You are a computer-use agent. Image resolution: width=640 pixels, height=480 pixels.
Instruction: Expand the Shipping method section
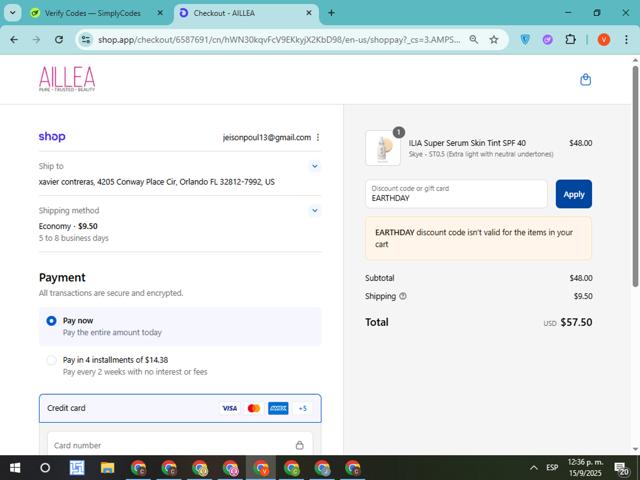315,211
